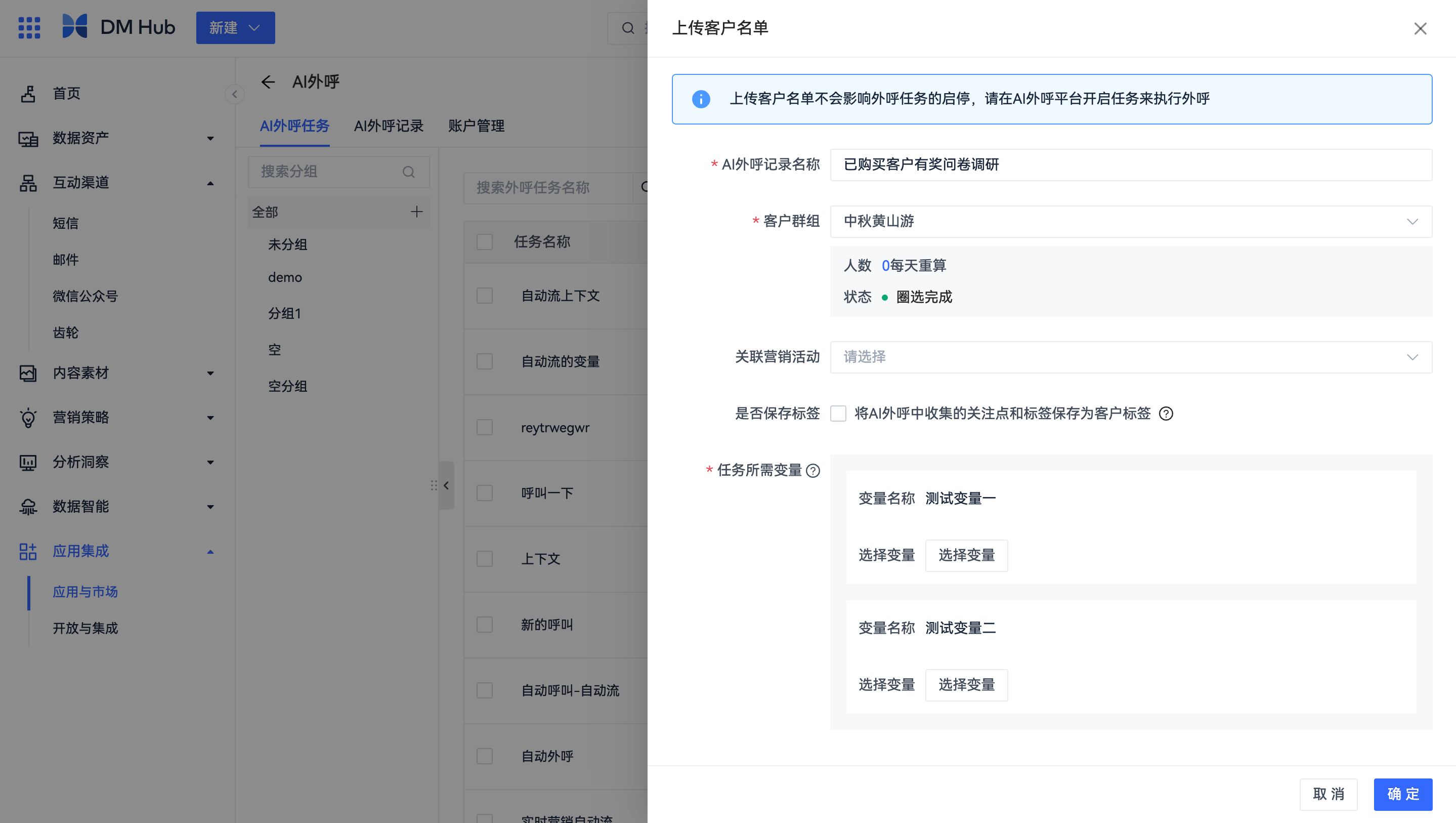Expand the 内容素材 menu
Viewport: 1456px width, 823px height.
coord(210,374)
